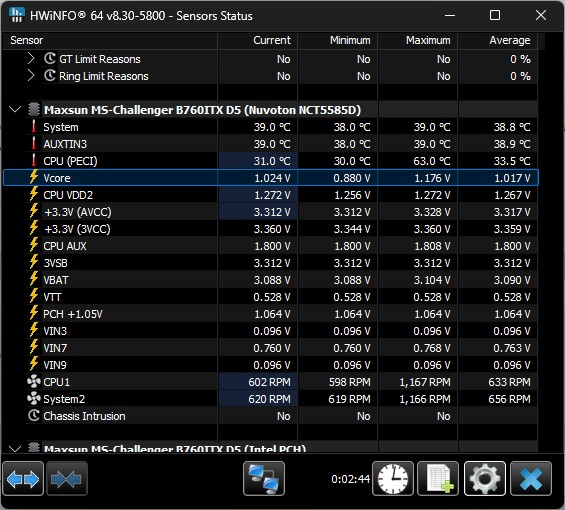Screen dimensions: 565x510
Task: Open sensor settings with the gear button
Action: [x=485, y=479]
